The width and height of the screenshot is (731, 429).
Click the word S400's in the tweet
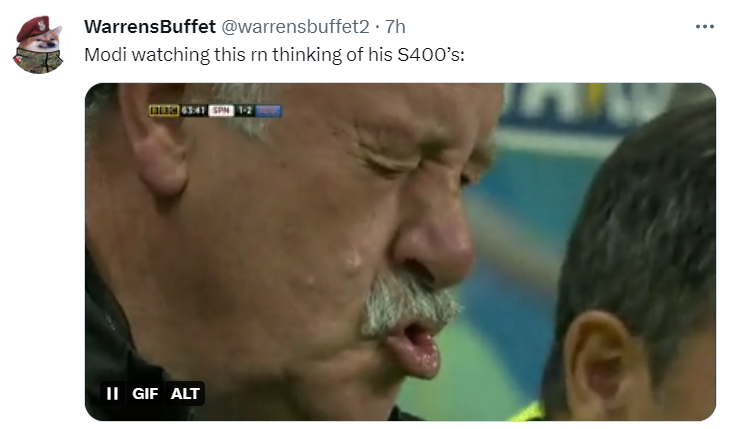tap(431, 55)
